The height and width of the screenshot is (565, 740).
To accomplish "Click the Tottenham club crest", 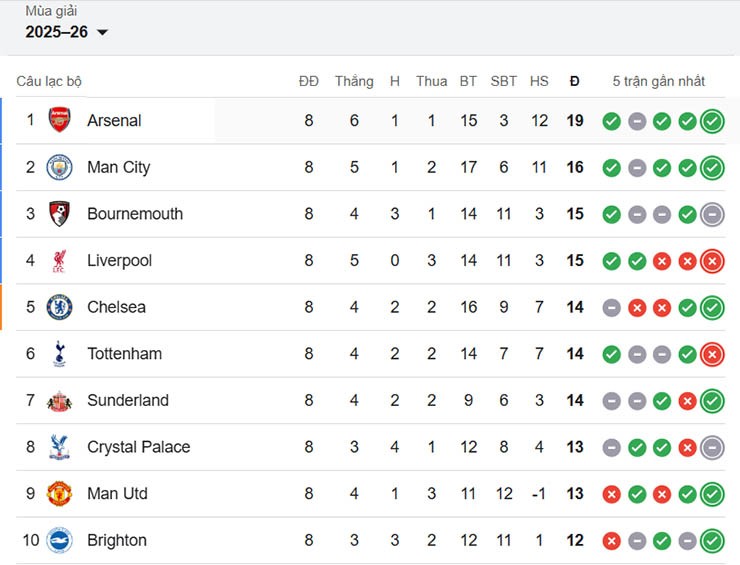I will click(x=60, y=354).
